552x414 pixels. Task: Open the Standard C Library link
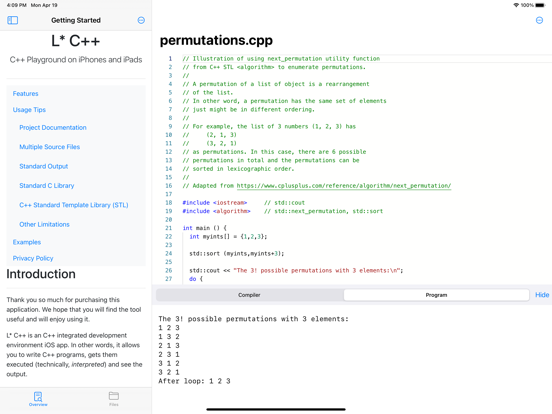pos(47,186)
